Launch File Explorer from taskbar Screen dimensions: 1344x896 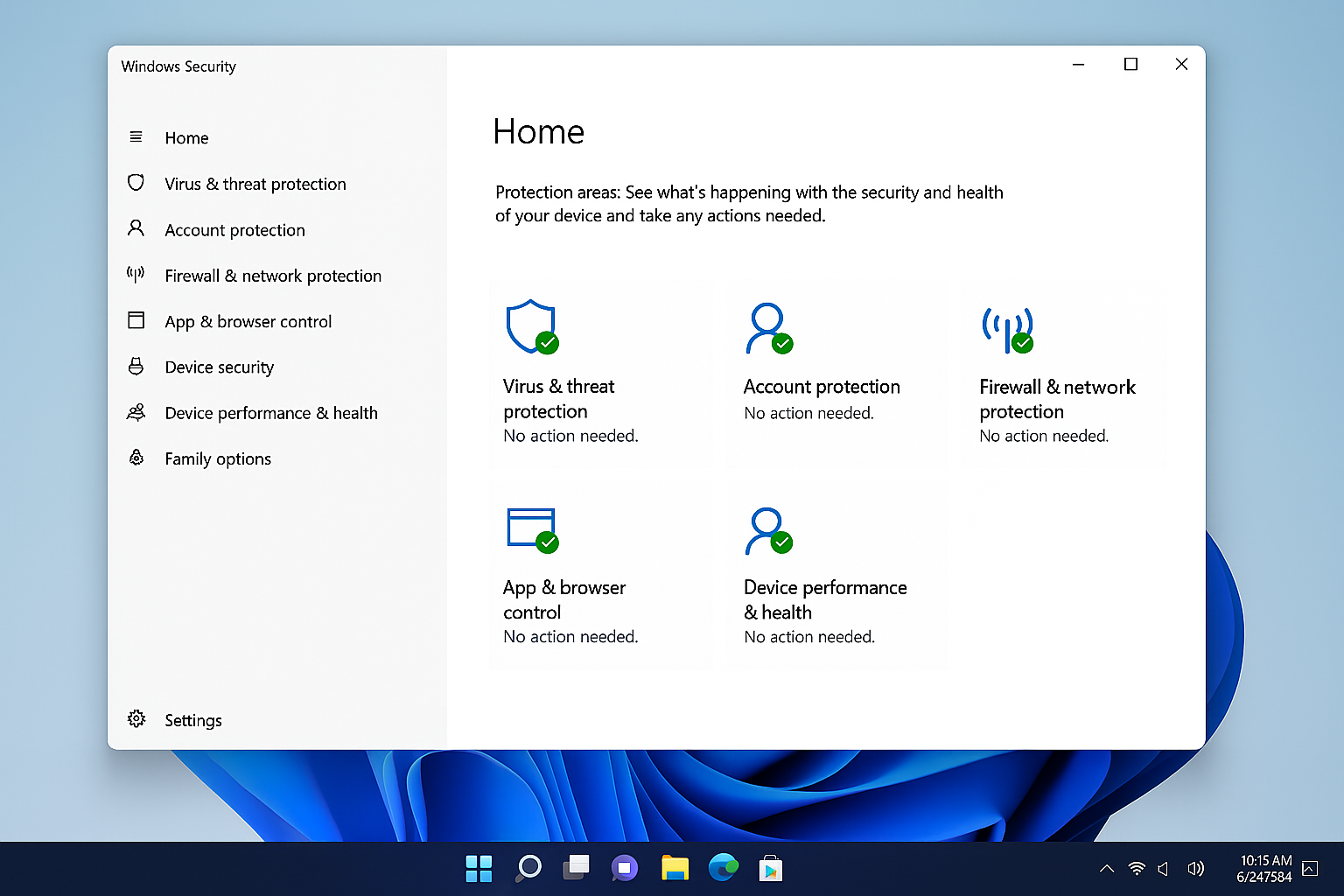point(675,868)
